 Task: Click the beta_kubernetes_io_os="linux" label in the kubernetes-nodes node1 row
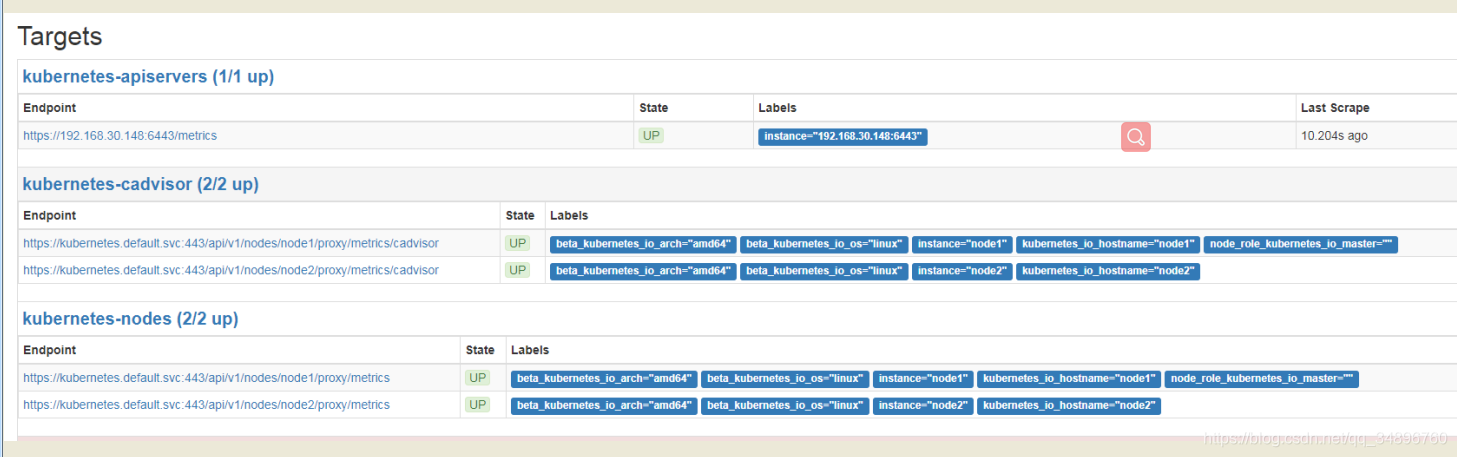(x=785, y=379)
